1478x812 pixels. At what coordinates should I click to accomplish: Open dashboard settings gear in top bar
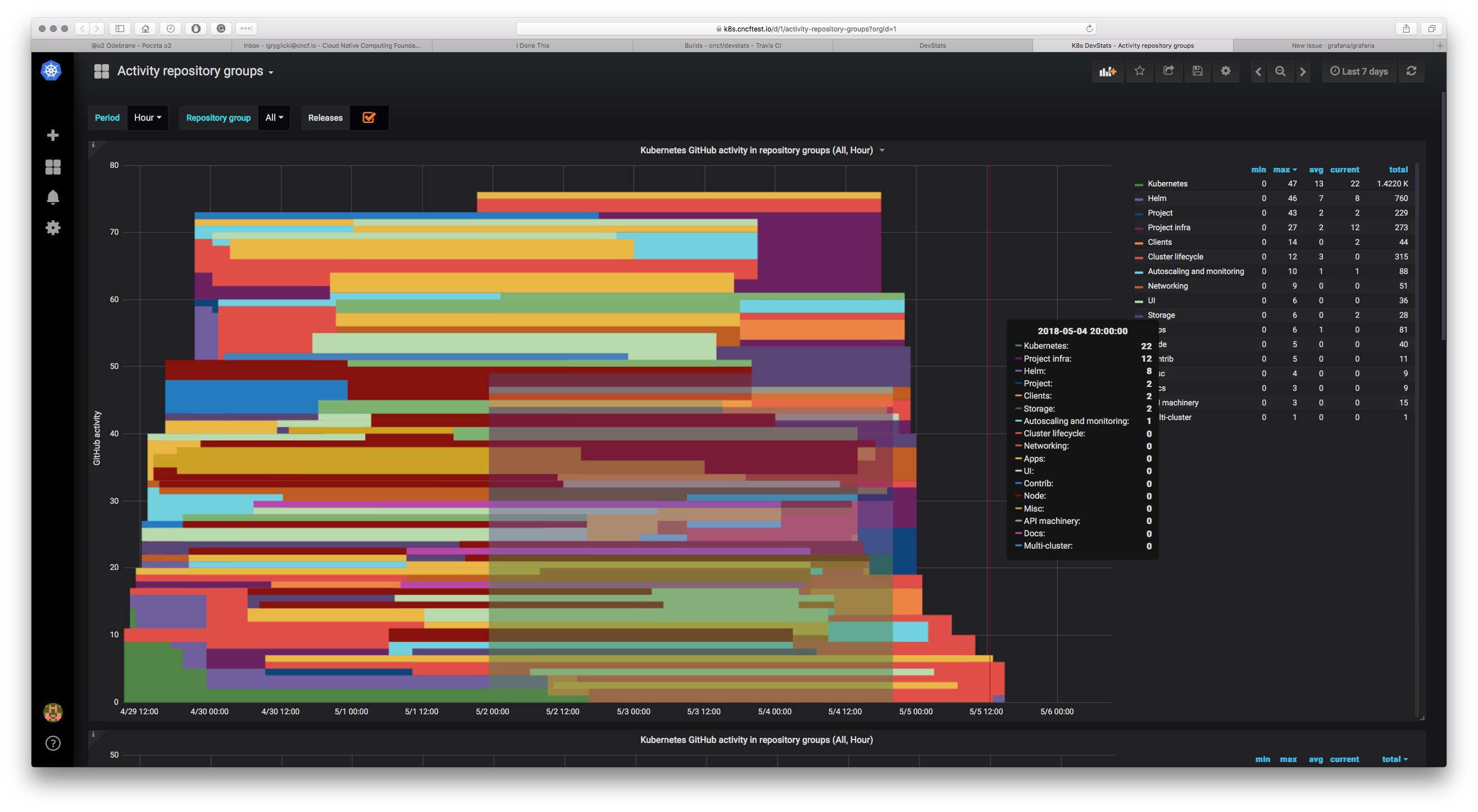coord(1226,71)
